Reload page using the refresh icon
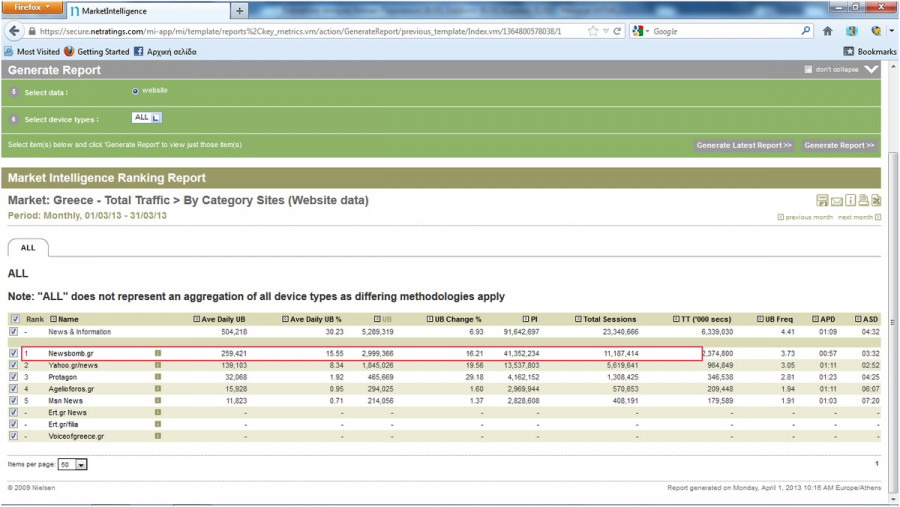The image size is (900, 507). pyautogui.click(x=618, y=31)
